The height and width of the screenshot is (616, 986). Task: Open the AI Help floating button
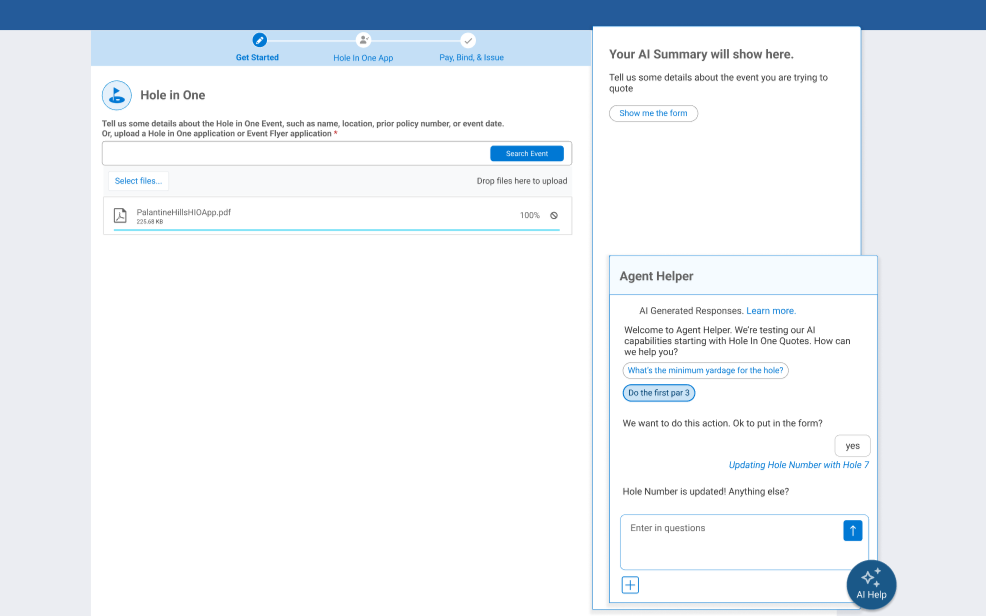click(871, 585)
